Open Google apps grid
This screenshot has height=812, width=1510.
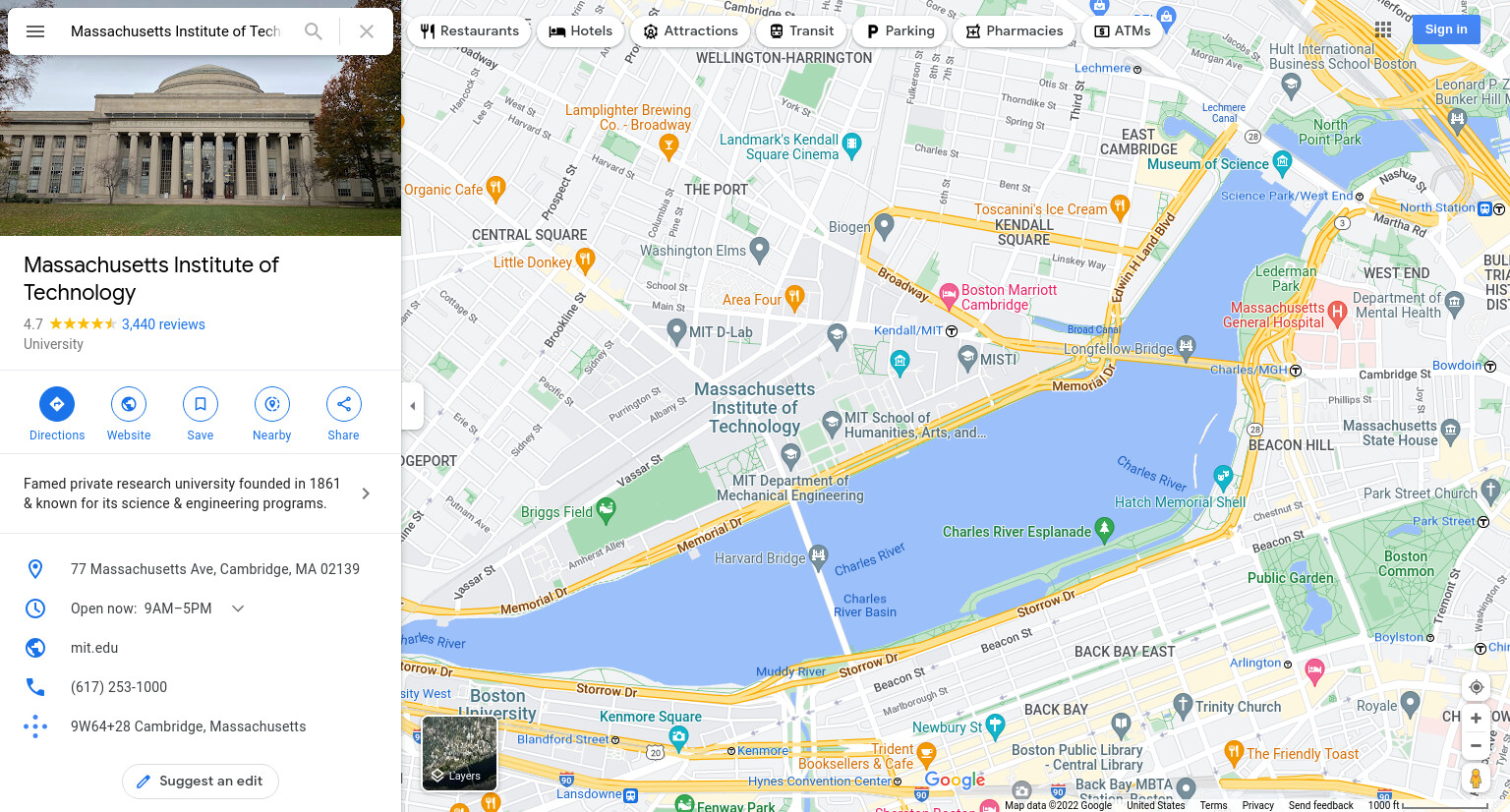click(x=1383, y=29)
